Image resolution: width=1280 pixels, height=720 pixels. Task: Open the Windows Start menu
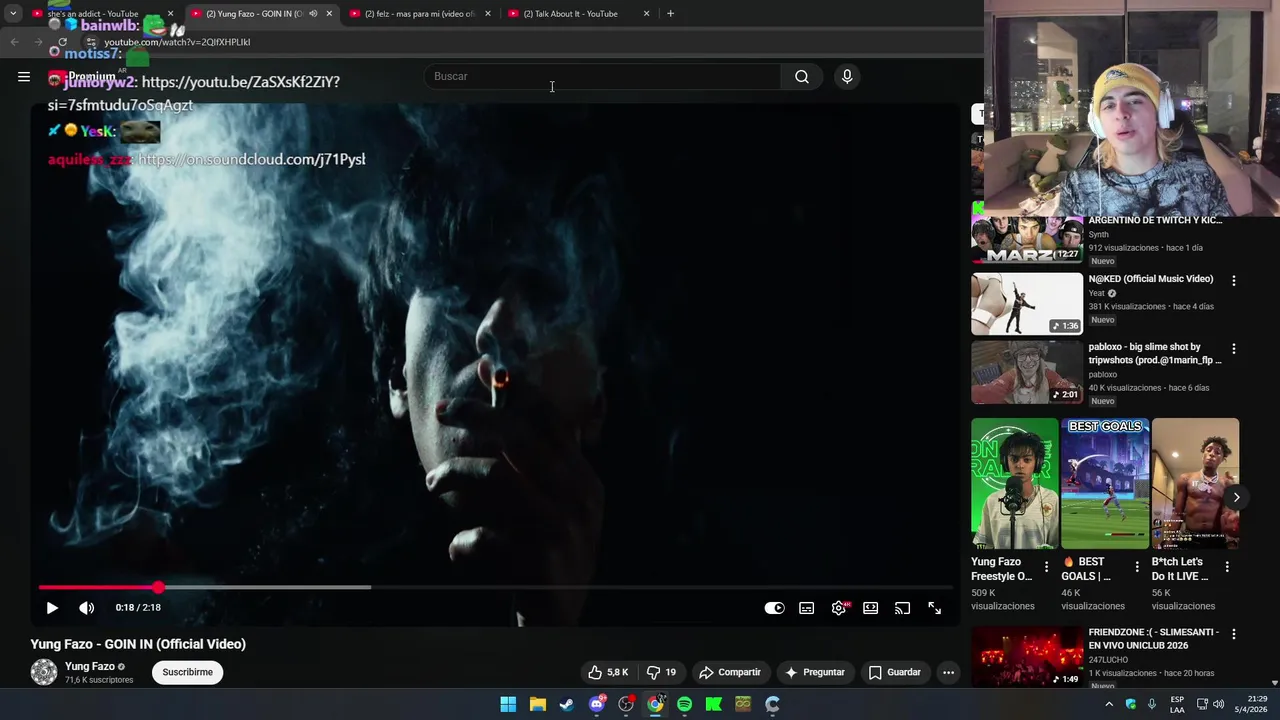coord(508,704)
